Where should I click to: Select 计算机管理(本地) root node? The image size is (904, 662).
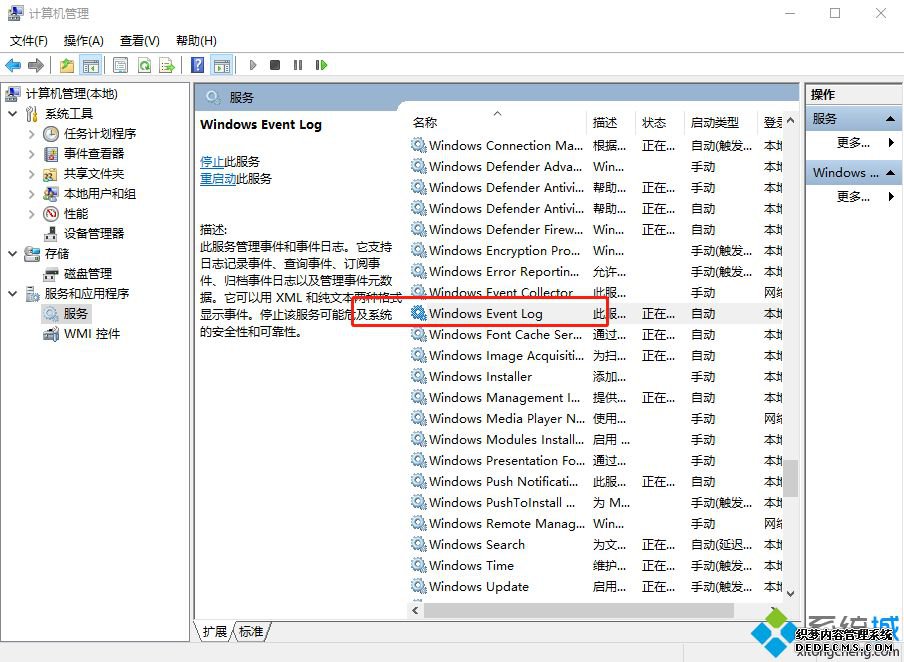tap(62, 93)
